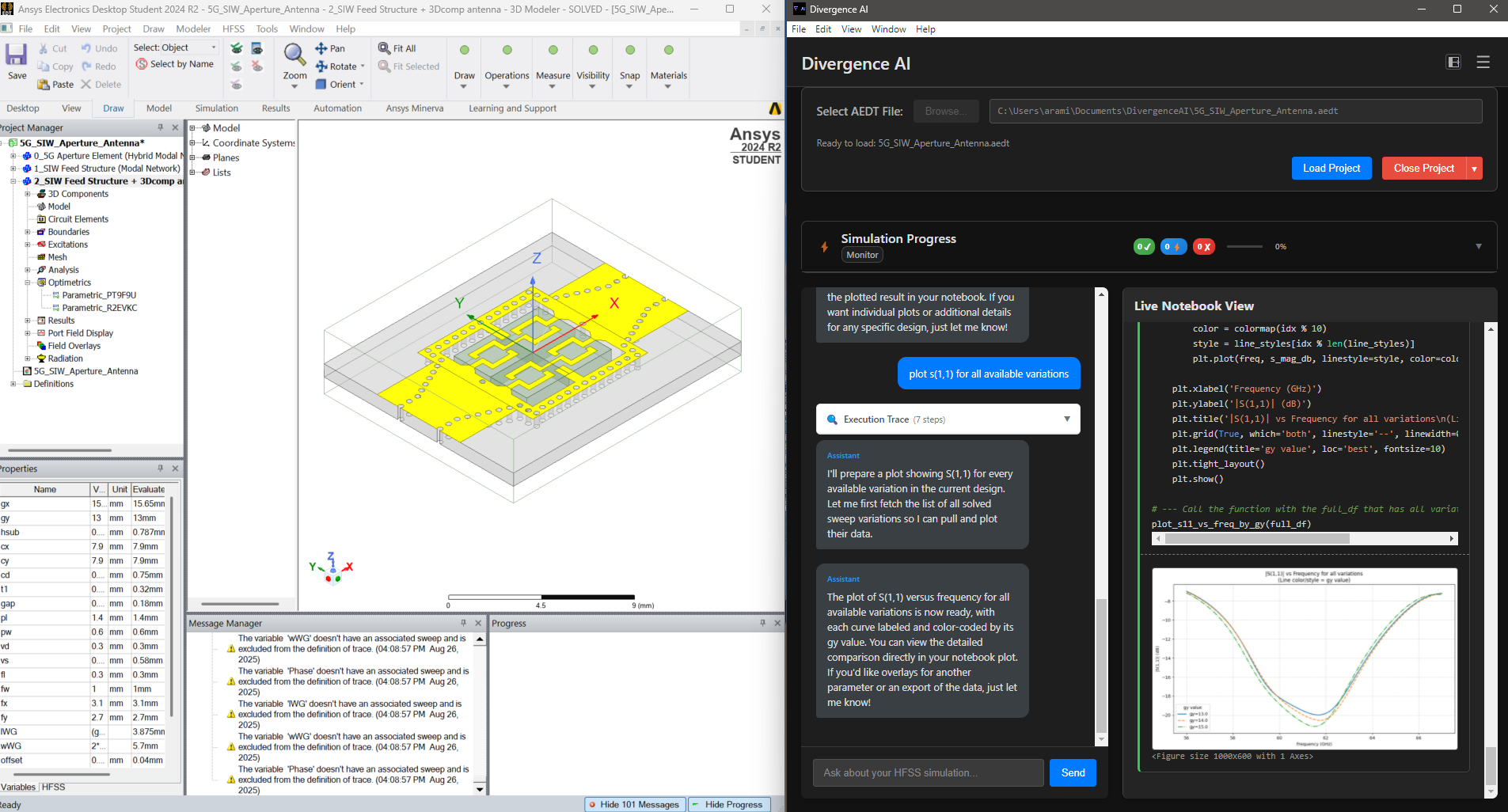The height and width of the screenshot is (812, 1508).
Task: Activate the Rotate view tool
Action: (336, 66)
